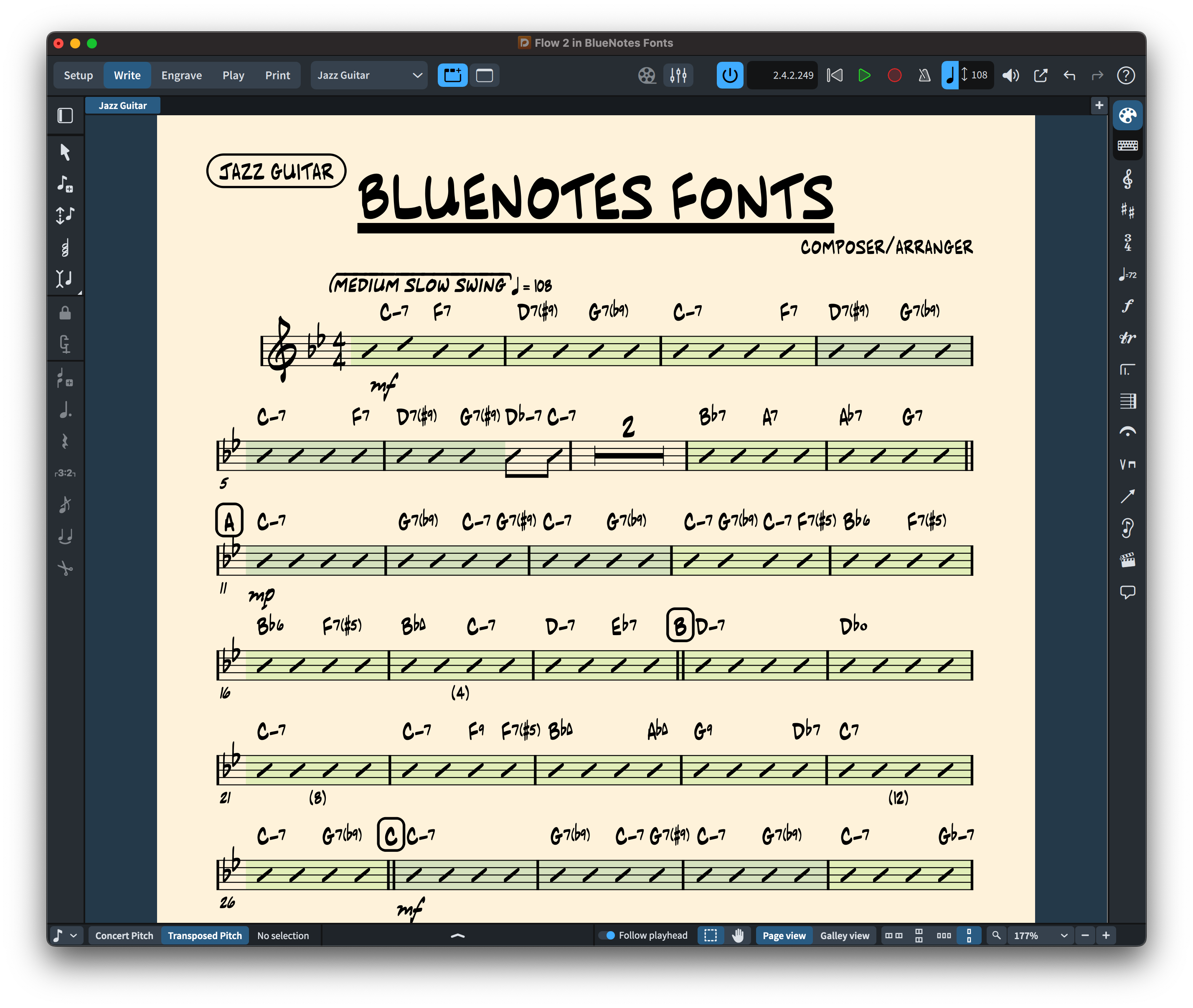Switch to Print mode
The image size is (1193, 1008).
pyautogui.click(x=277, y=75)
